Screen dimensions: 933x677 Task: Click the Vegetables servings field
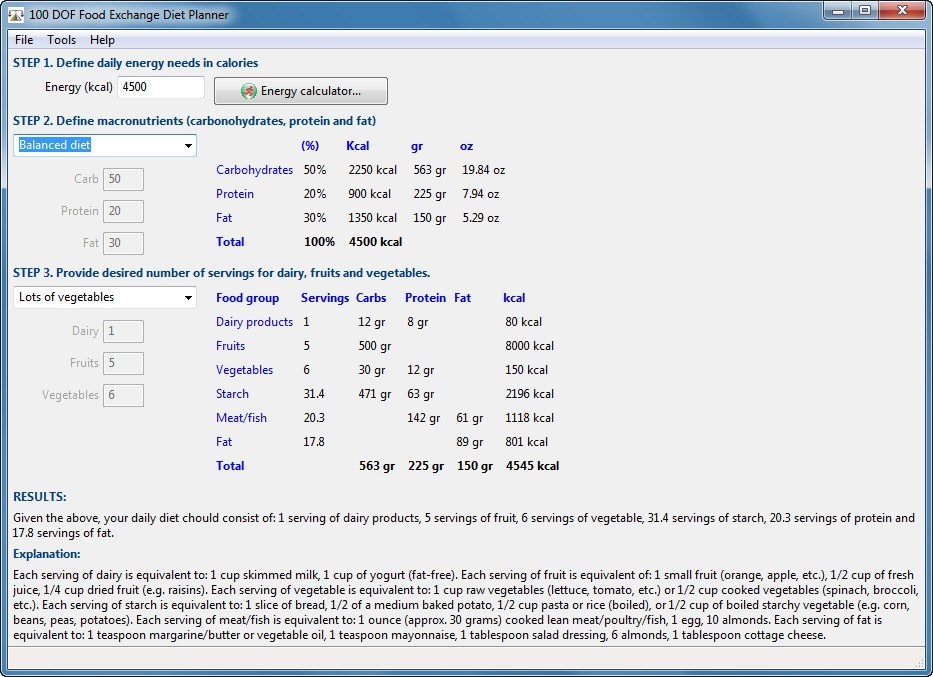tap(123, 396)
